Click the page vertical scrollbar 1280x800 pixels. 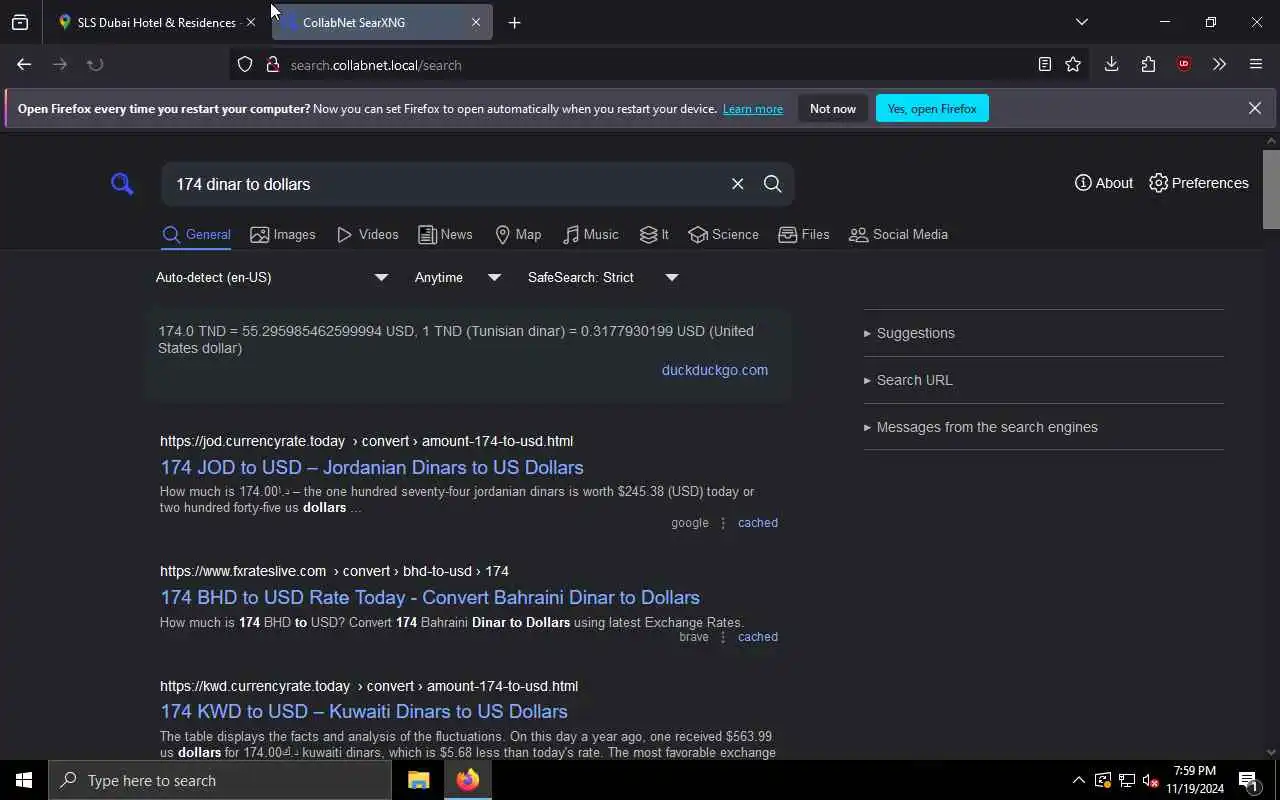tap(1271, 190)
